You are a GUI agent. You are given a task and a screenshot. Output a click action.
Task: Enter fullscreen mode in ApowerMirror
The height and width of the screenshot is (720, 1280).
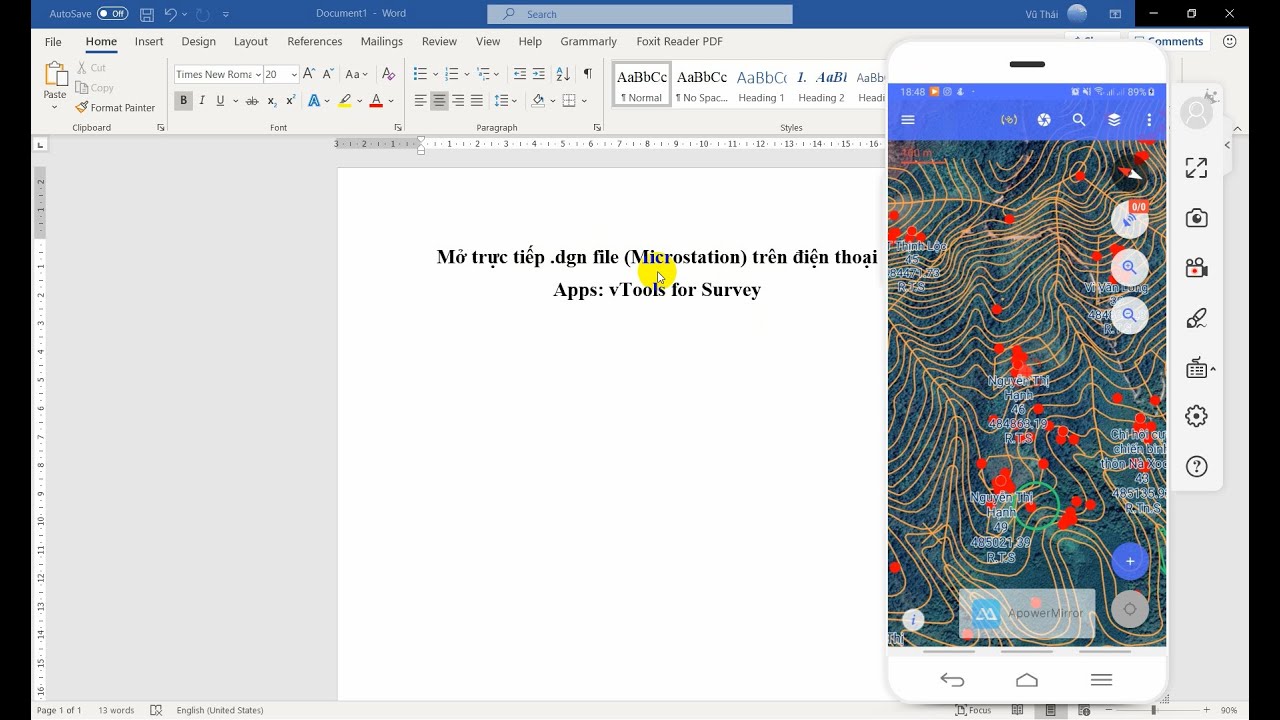(x=1196, y=168)
